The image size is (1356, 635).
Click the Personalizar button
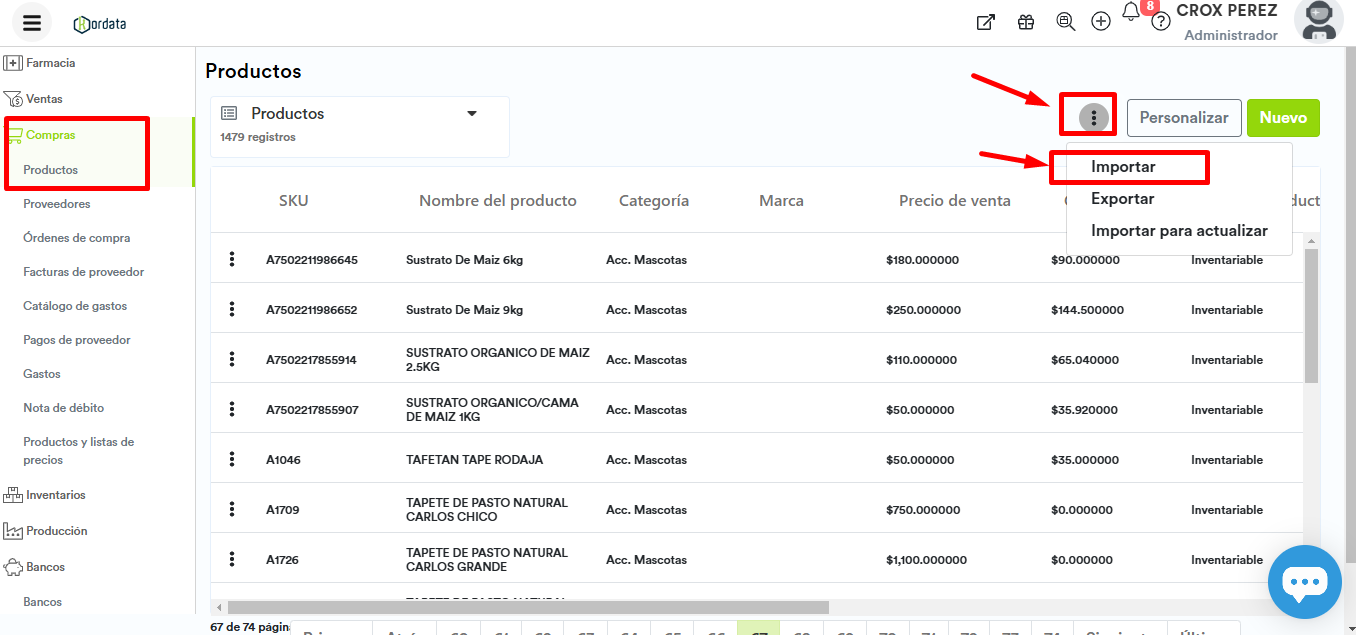click(1184, 118)
